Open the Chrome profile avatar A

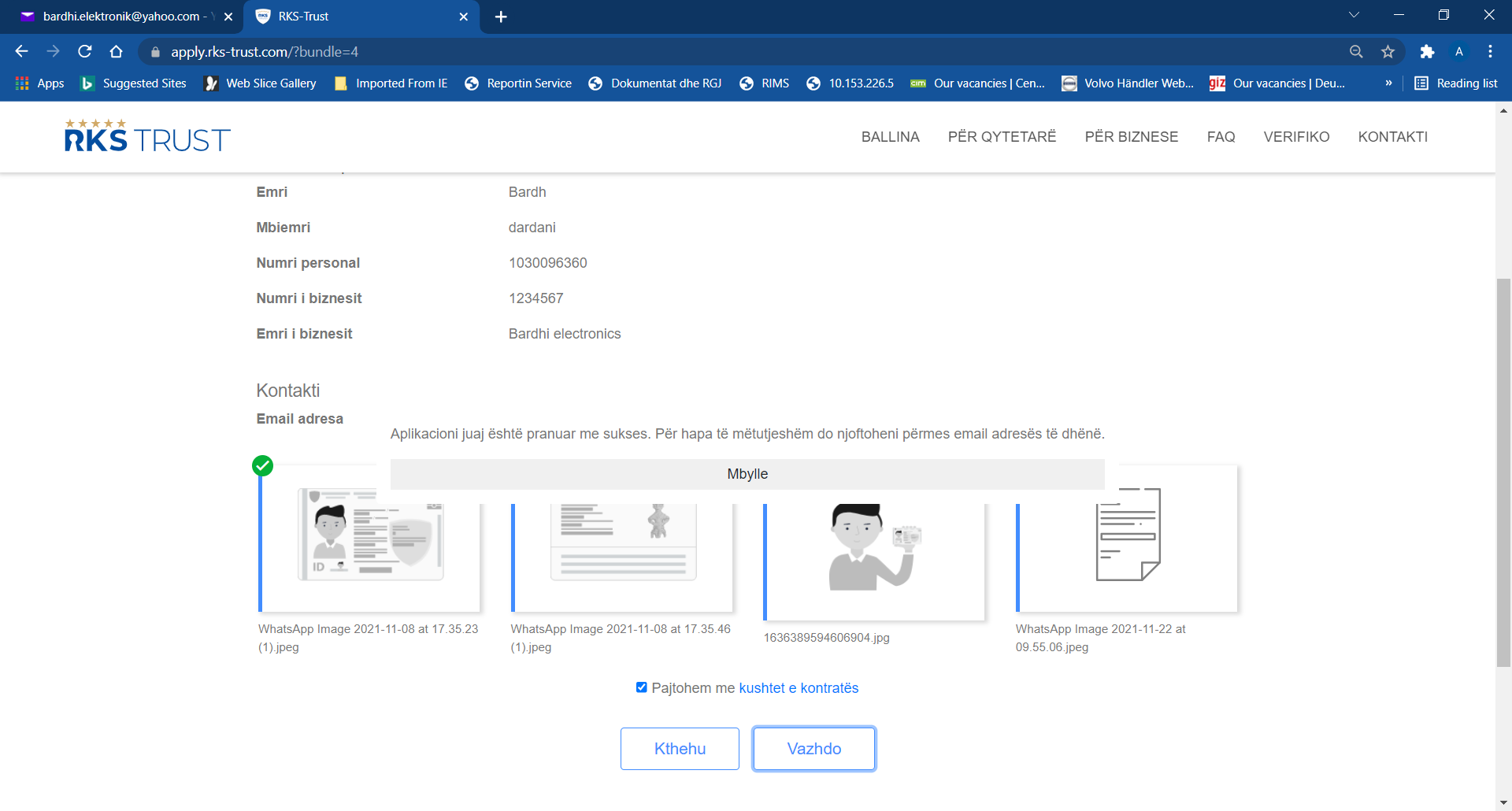tap(1459, 51)
